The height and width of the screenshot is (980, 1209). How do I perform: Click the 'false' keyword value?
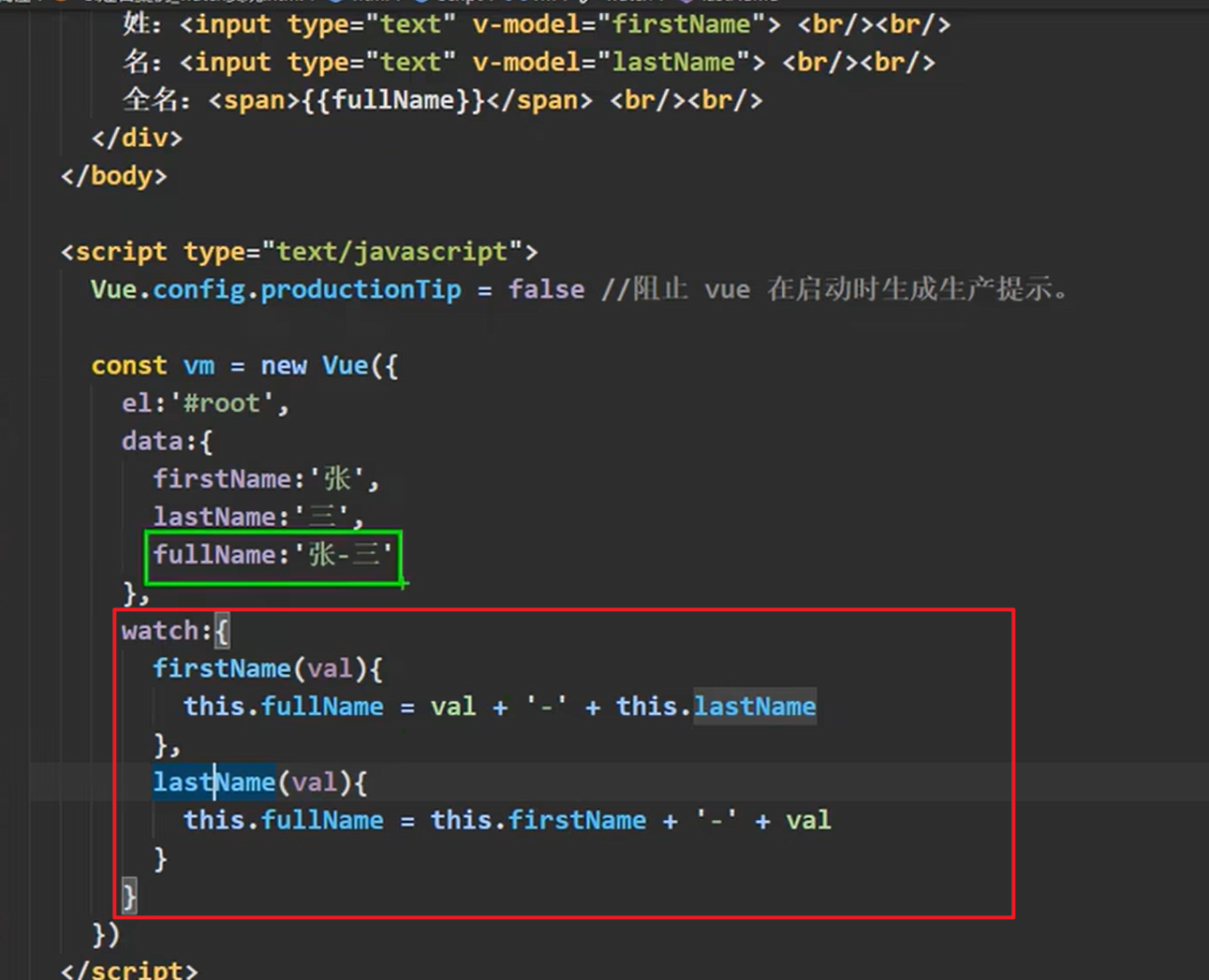[x=546, y=289]
